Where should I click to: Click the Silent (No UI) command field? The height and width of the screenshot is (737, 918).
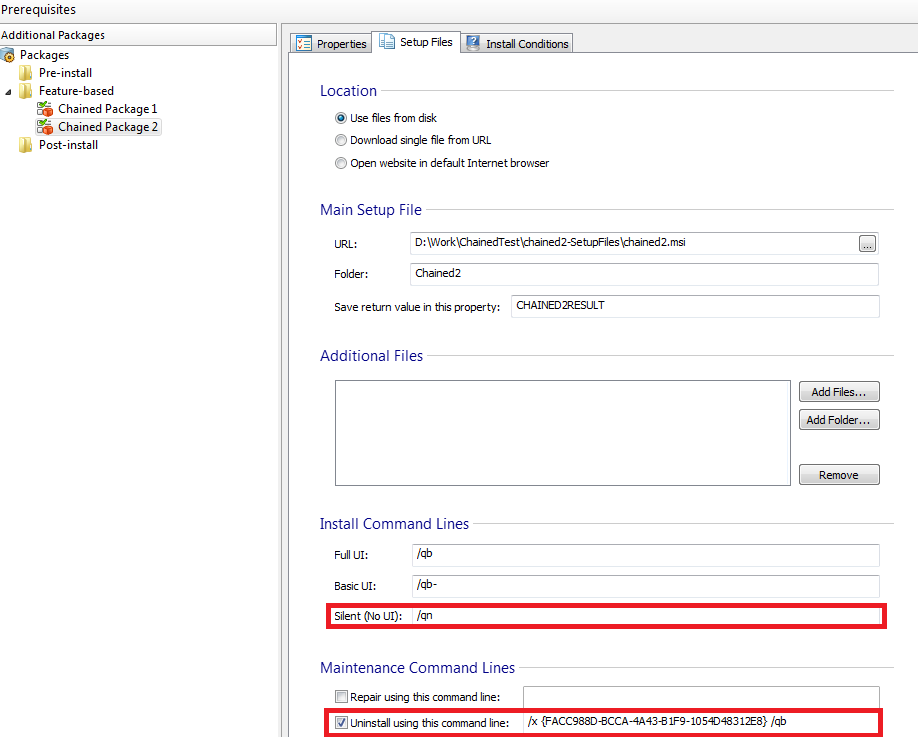pyautogui.click(x=645, y=616)
